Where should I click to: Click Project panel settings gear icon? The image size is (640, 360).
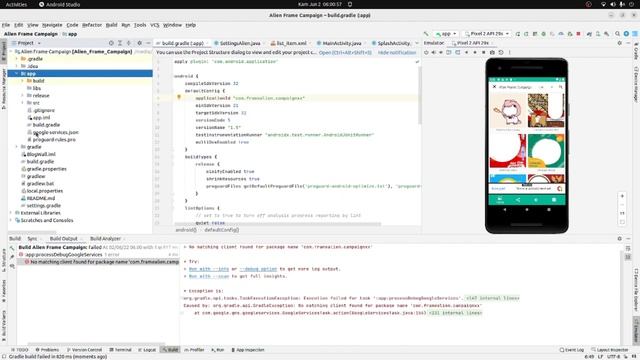(140, 43)
